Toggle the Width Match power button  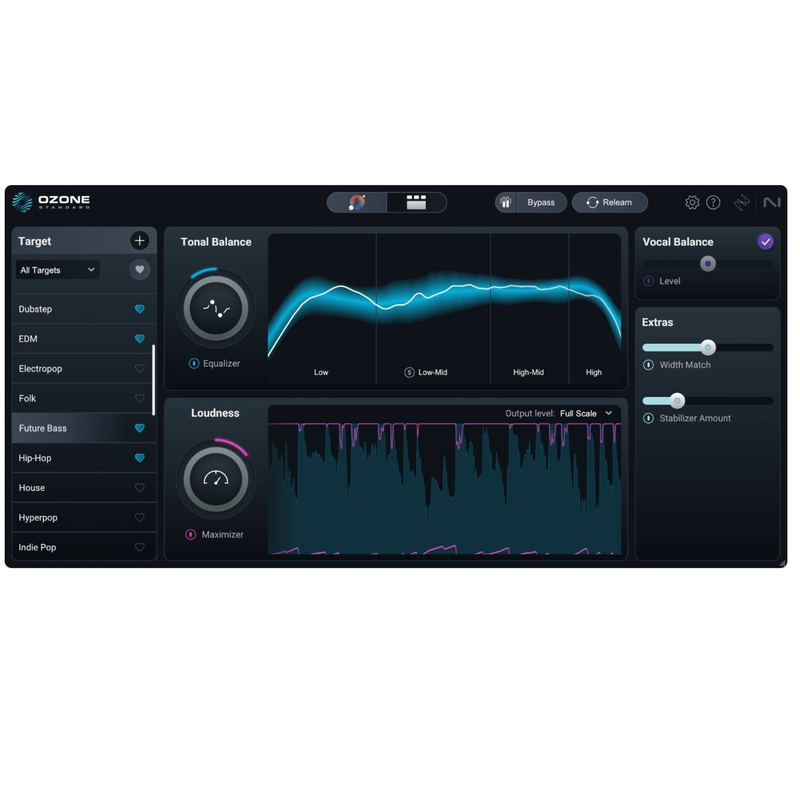pos(649,365)
